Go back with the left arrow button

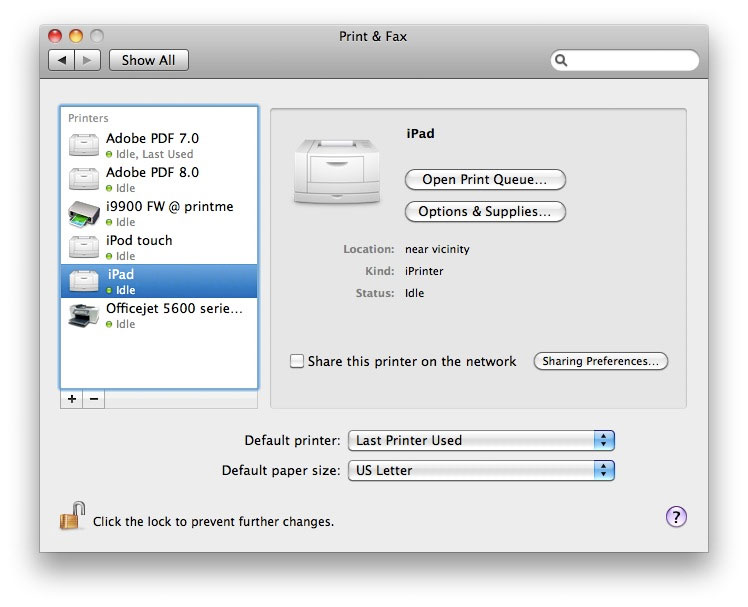click(62, 60)
